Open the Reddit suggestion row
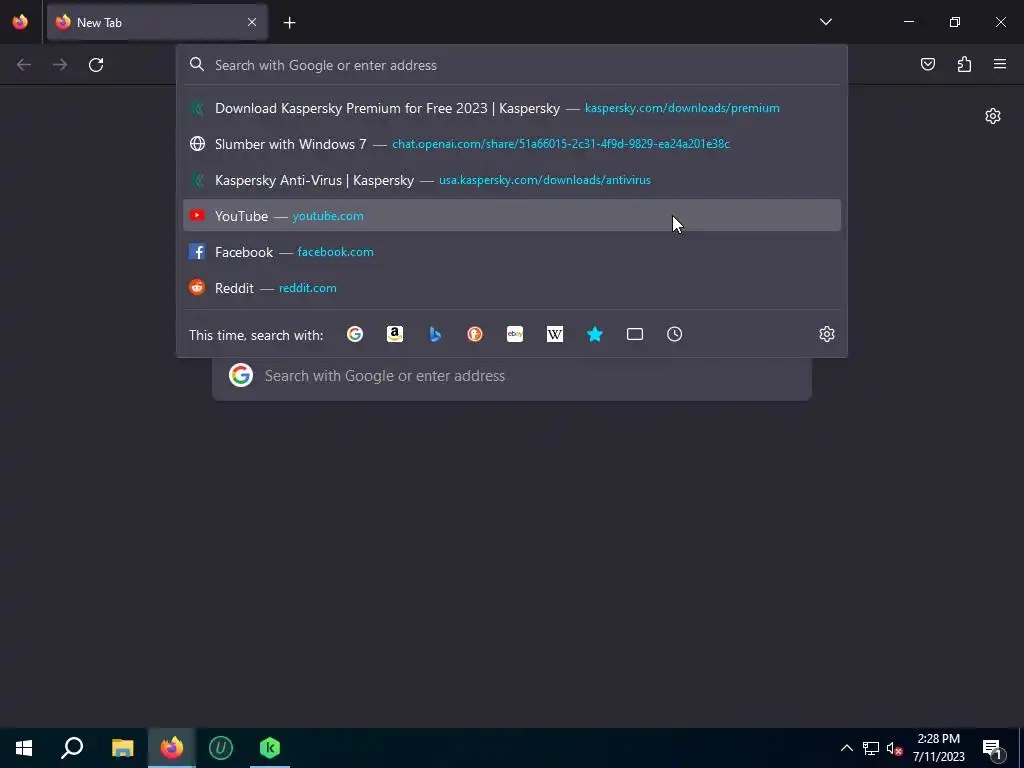Image resolution: width=1024 pixels, height=768 pixels. [512, 288]
